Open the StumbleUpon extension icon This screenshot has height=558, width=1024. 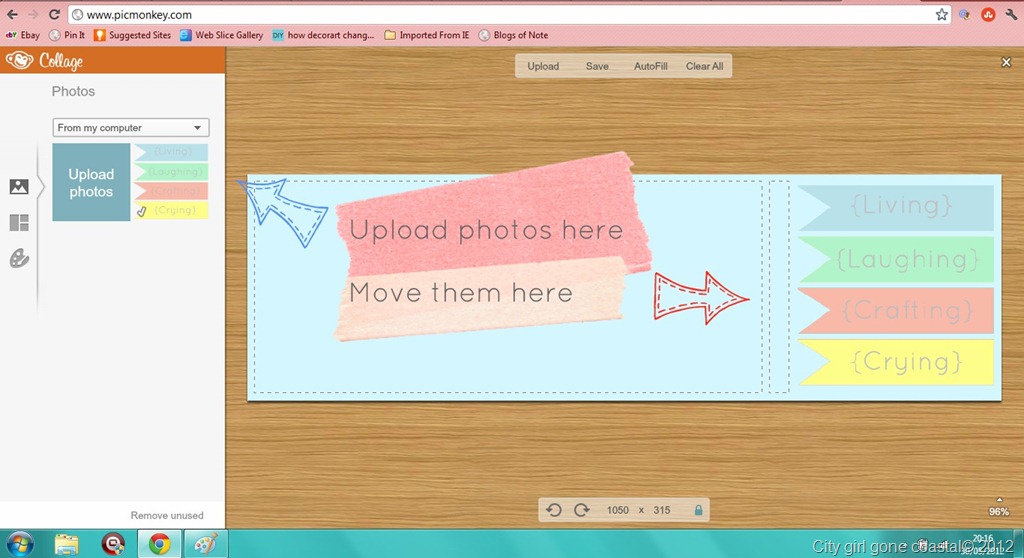point(988,14)
